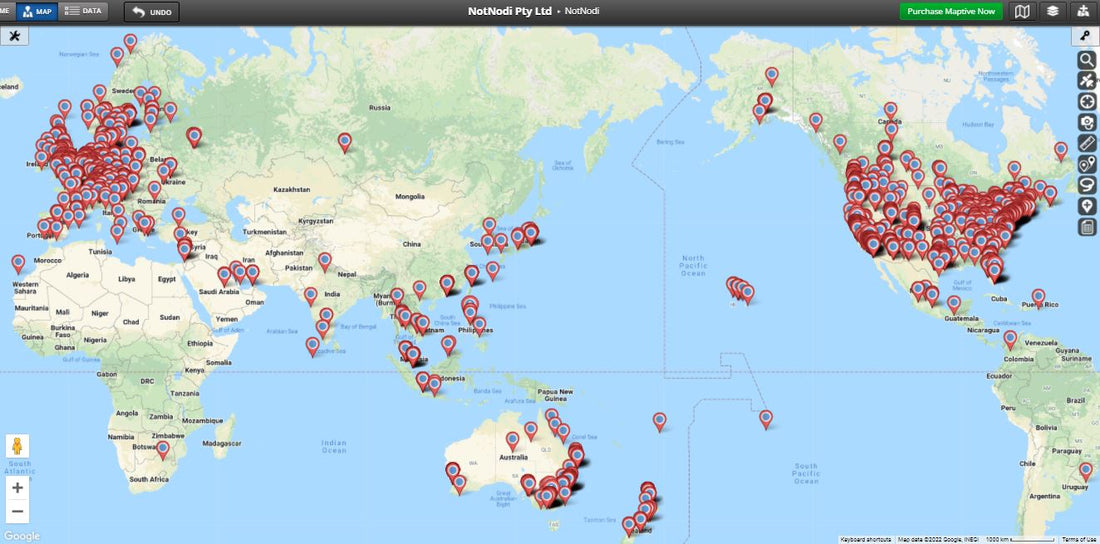The height and width of the screenshot is (544, 1100).
Task: Open the folded map icon menu
Action: pyautogui.click(x=1021, y=11)
